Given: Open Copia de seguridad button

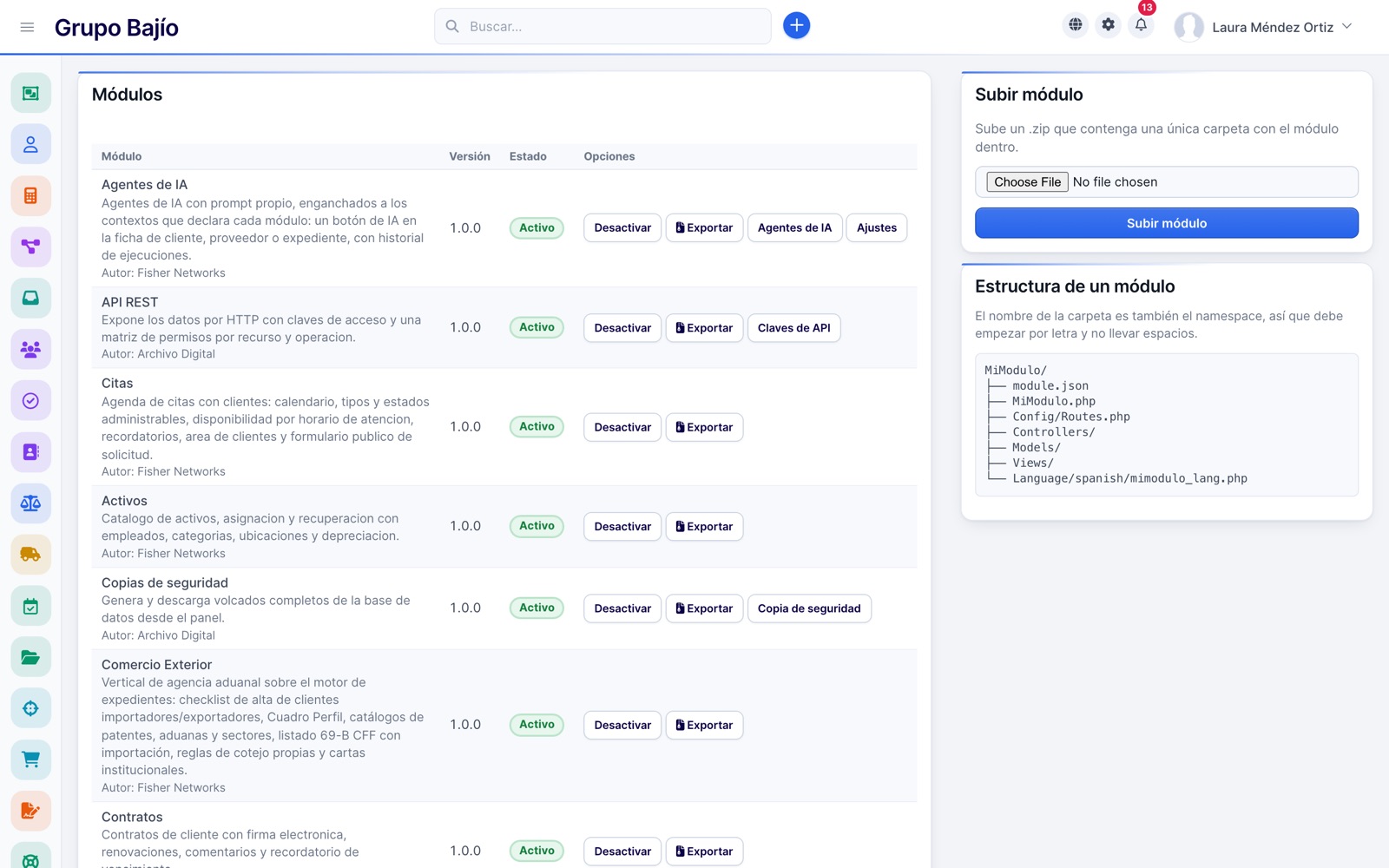Looking at the screenshot, I should coord(809,608).
